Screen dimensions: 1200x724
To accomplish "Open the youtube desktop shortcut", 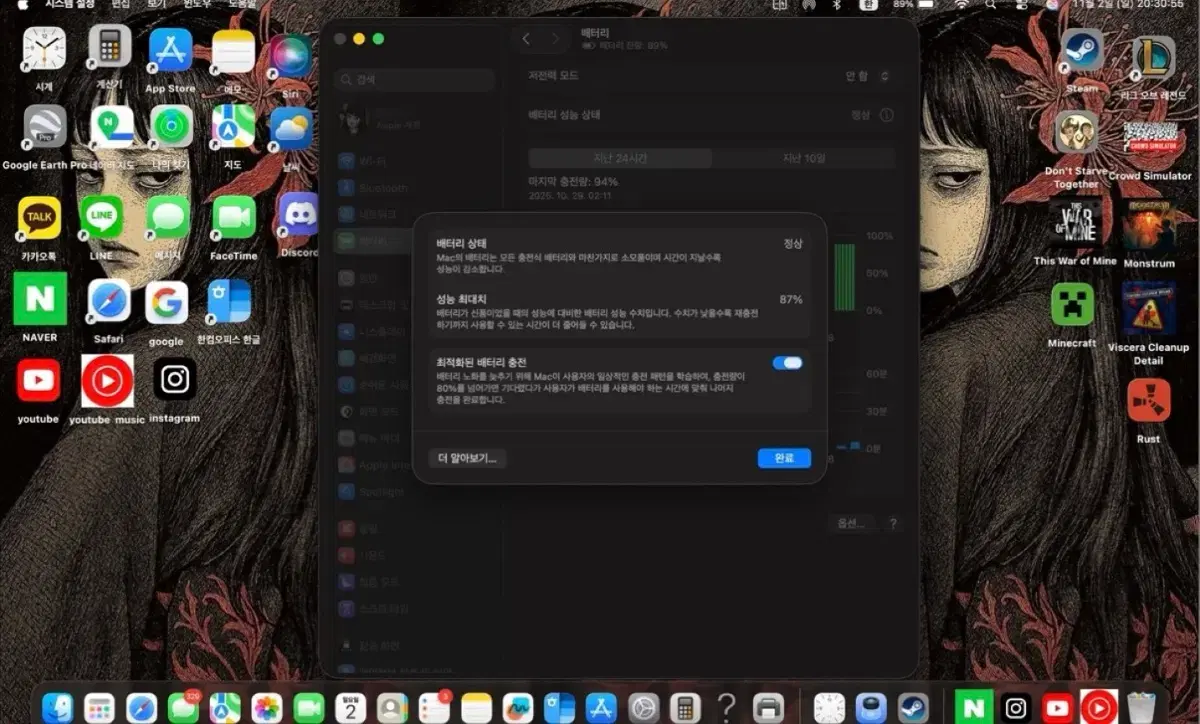I will 38,381.
